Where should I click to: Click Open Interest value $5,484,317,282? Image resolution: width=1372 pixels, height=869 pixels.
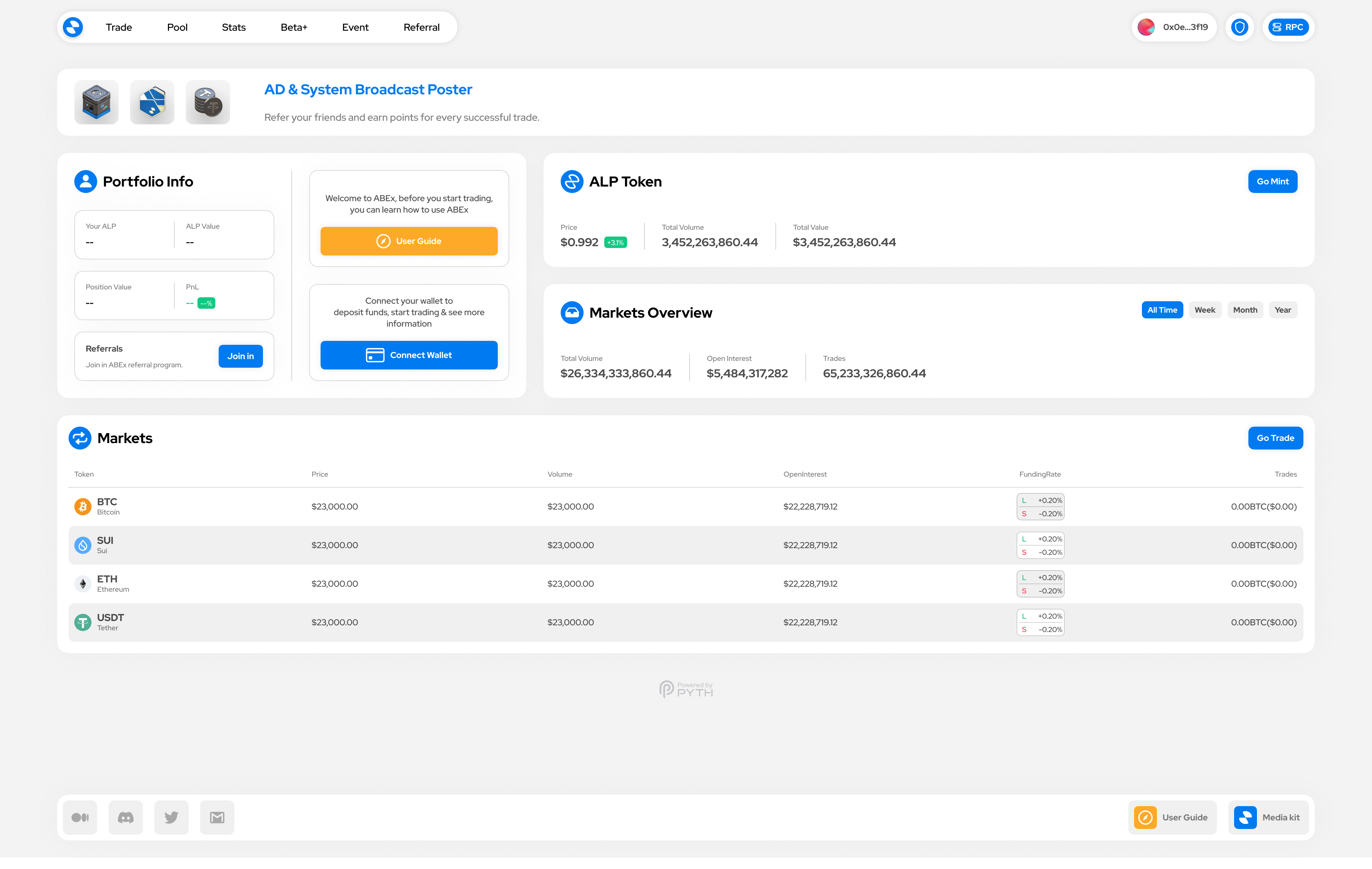click(x=747, y=373)
